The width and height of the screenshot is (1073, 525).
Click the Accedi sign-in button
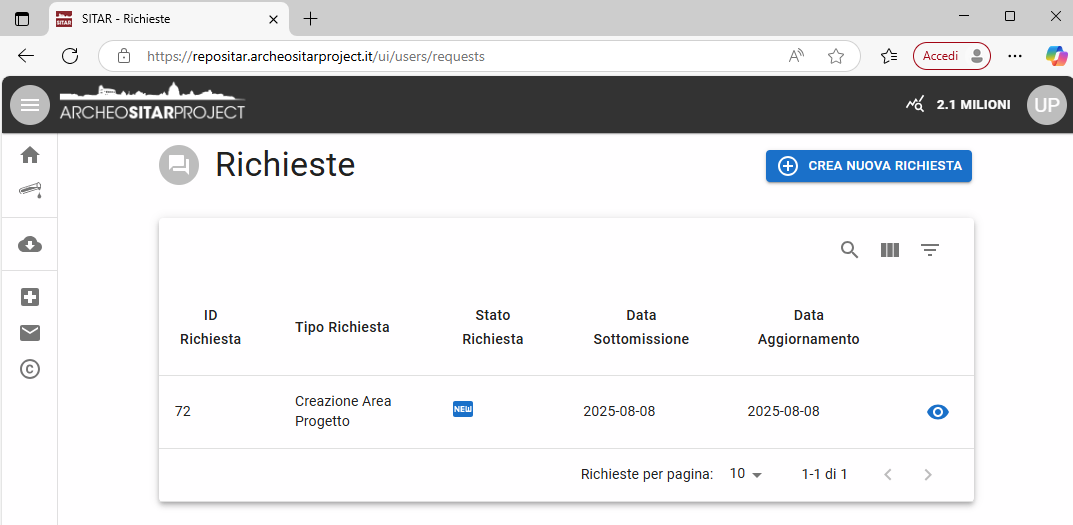[951, 56]
